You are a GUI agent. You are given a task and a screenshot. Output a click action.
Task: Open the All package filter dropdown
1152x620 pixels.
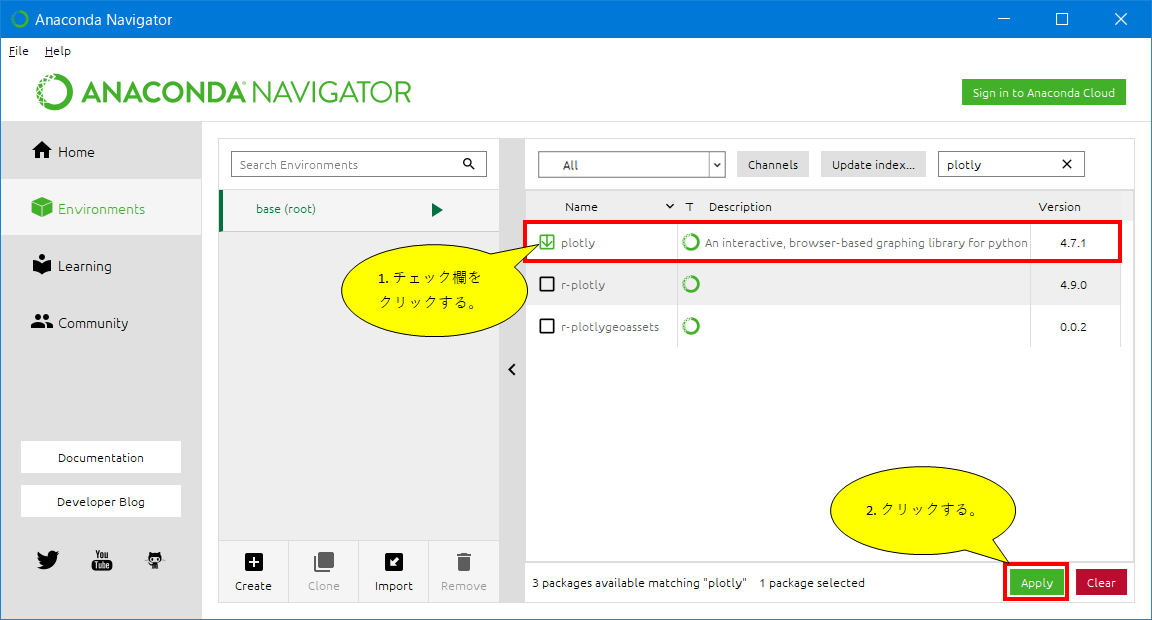click(x=632, y=165)
